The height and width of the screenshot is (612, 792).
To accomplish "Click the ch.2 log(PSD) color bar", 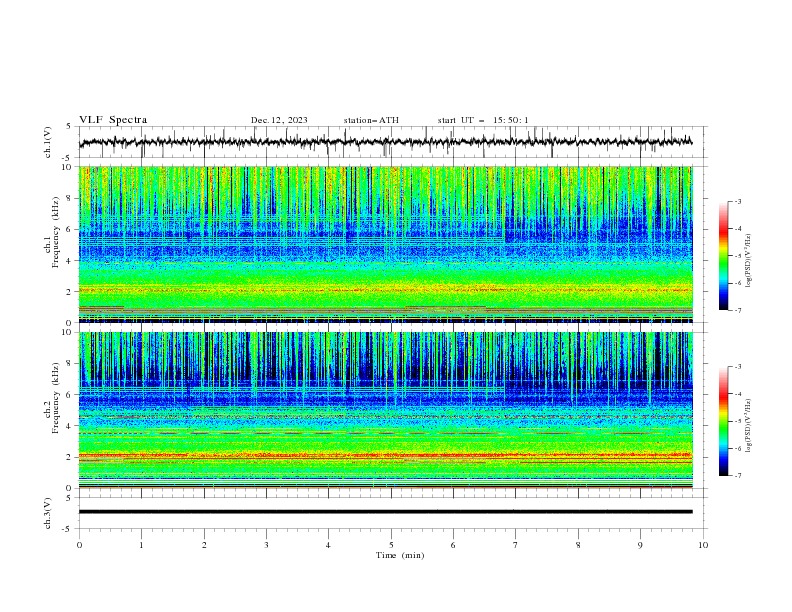I will [x=724, y=421].
